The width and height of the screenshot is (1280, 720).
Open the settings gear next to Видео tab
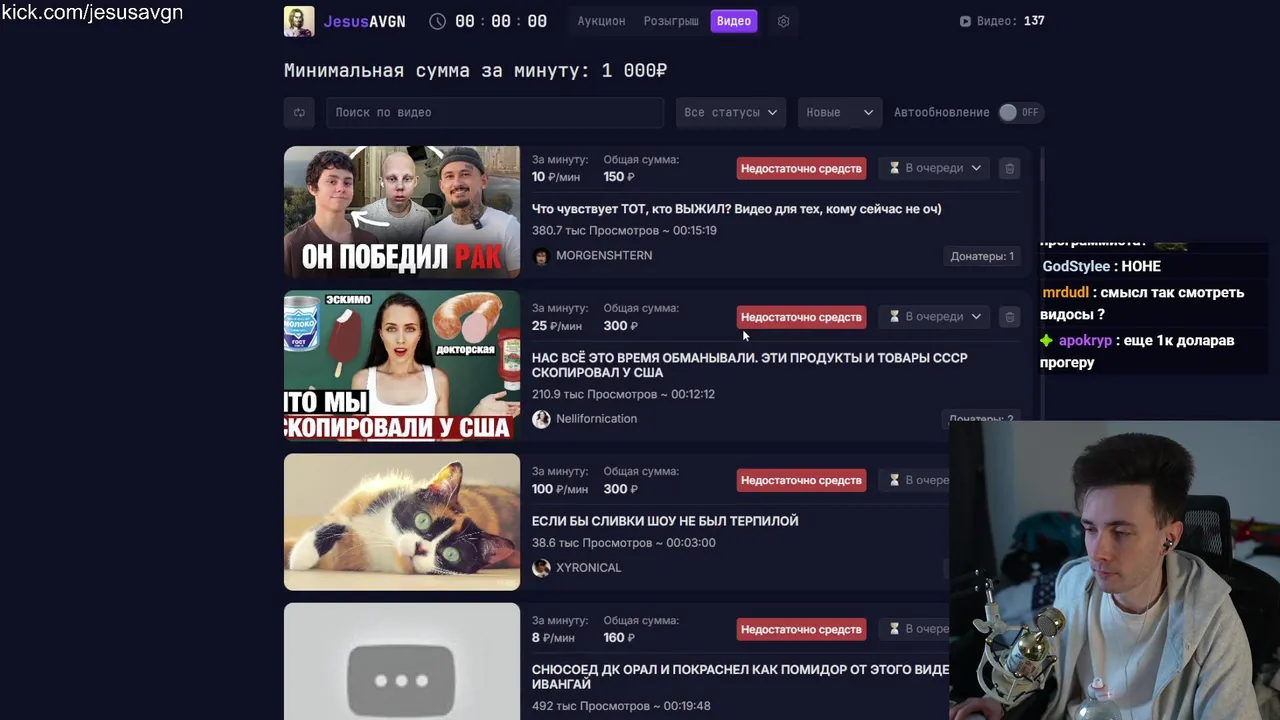coord(783,21)
